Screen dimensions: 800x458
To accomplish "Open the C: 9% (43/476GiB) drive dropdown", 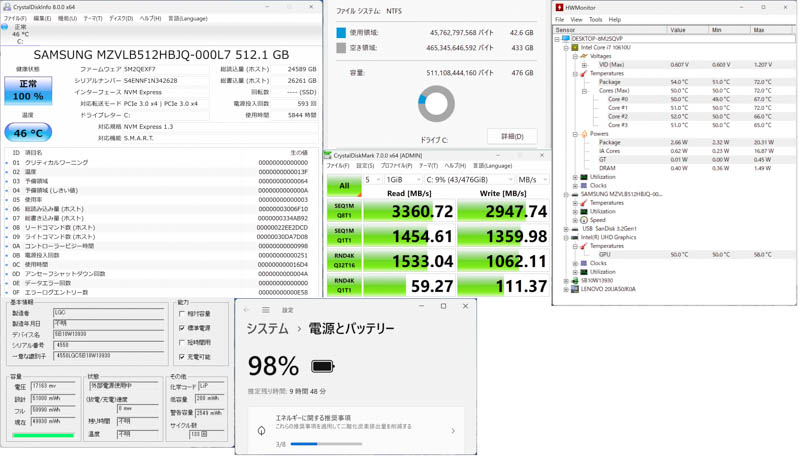I will tap(469, 180).
